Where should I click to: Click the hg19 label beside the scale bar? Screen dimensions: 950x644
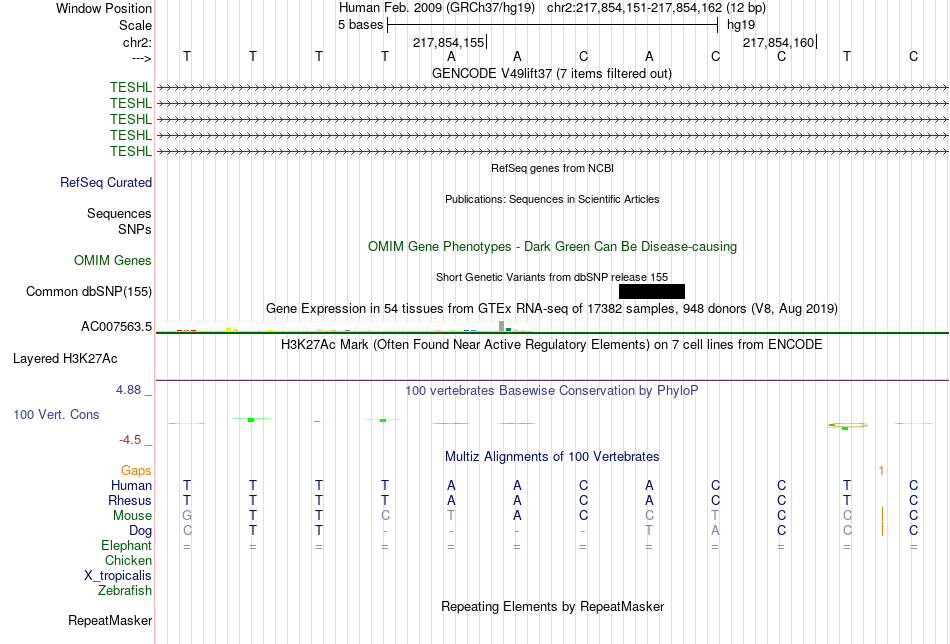(x=741, y=25)
